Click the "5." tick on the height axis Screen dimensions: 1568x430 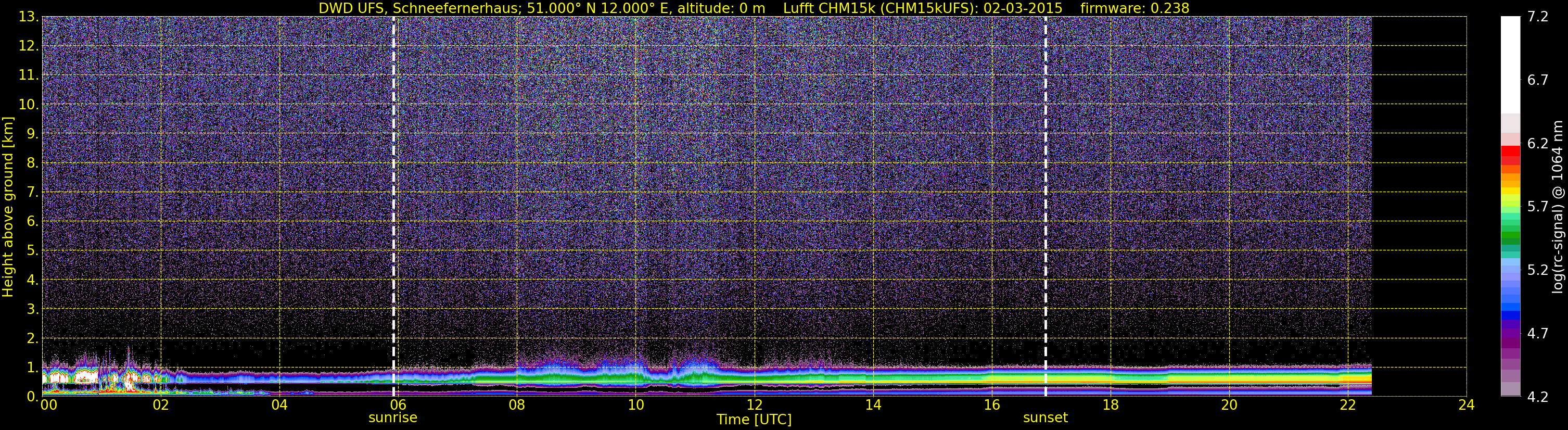pyautogui.click(x=32, y=250)
